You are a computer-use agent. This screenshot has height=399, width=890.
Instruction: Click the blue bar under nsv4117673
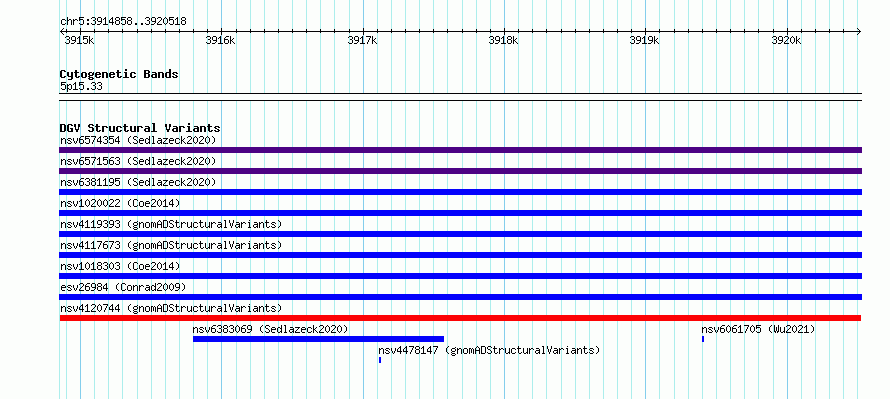tap(460, 255)
